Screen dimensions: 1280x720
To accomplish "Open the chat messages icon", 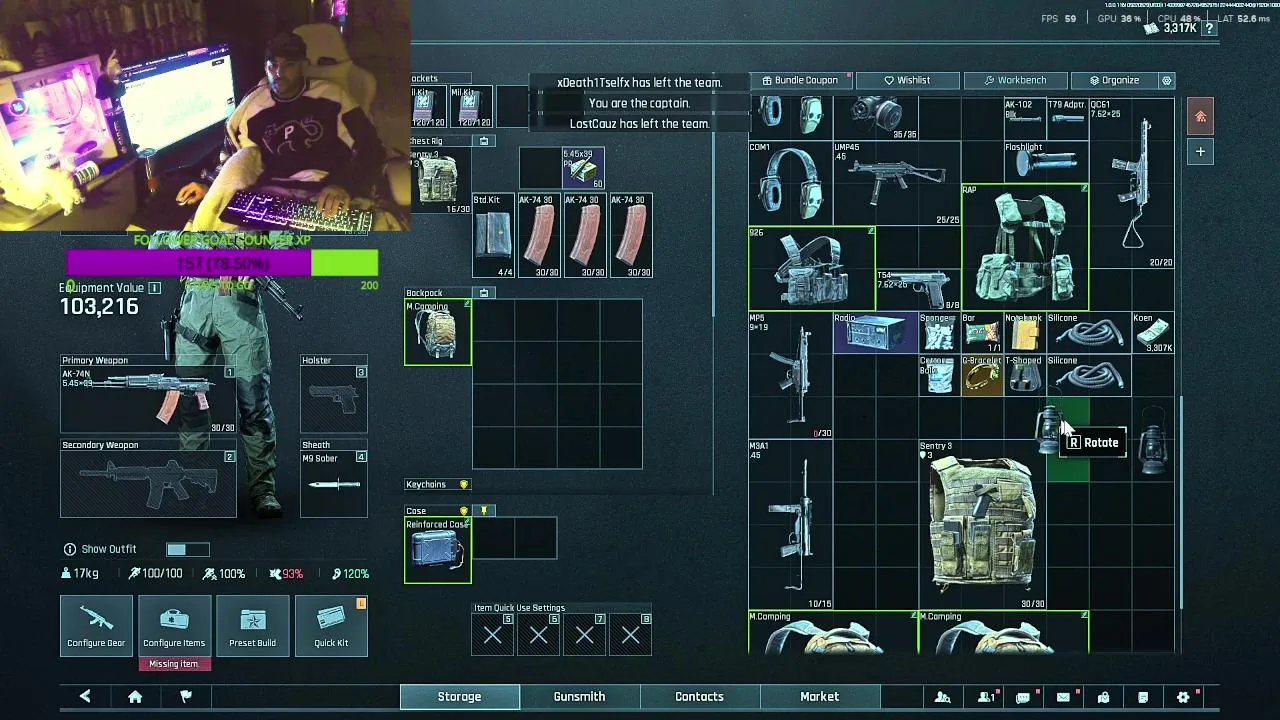I will point(1023,697).
